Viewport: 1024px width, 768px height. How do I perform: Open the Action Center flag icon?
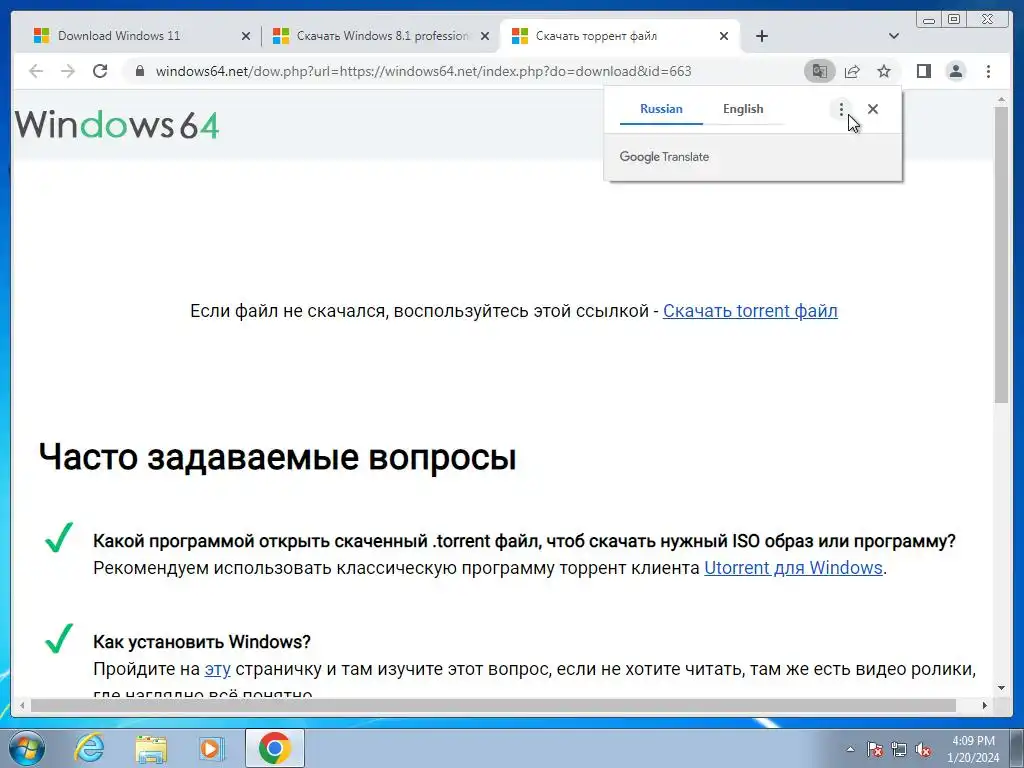(x=875, y=749)
